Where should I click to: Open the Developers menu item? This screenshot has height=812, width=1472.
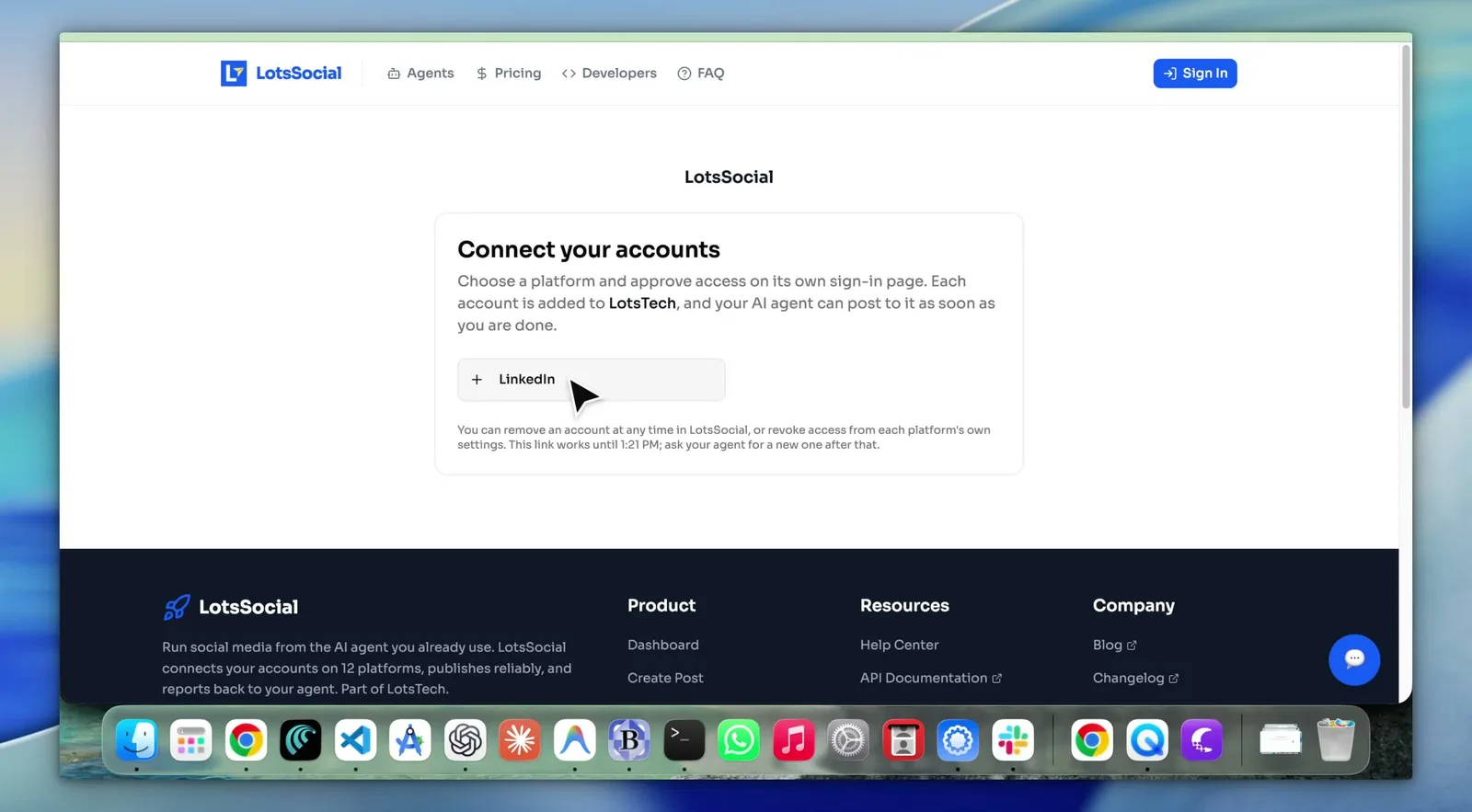tap(609, 74)
